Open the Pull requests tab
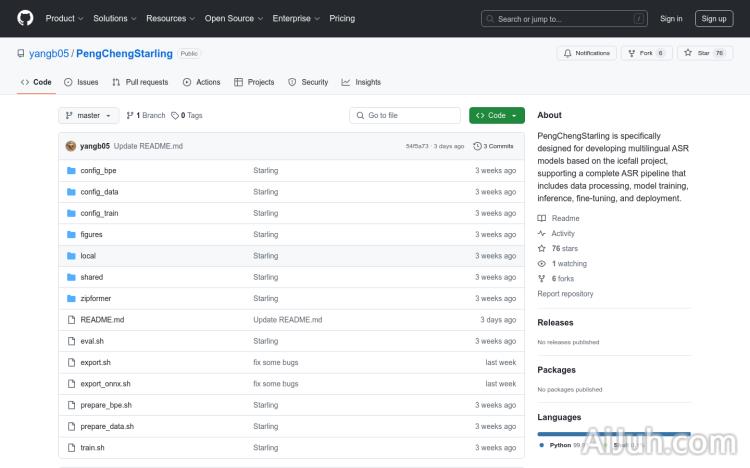The image size is (750, 468). [x=140, y=82]
